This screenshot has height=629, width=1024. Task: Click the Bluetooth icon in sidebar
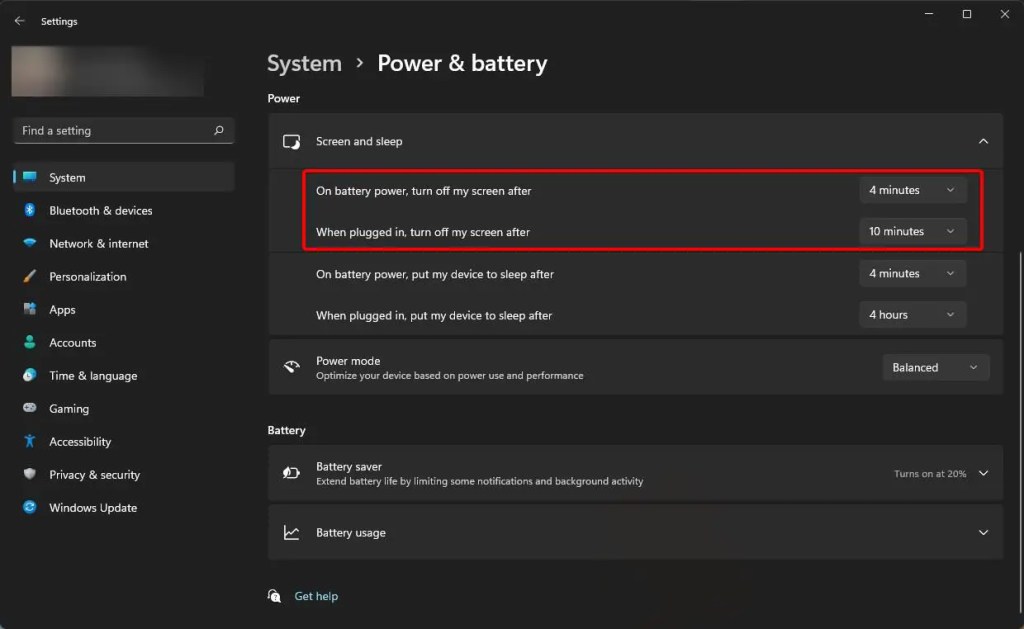[30, 210]
